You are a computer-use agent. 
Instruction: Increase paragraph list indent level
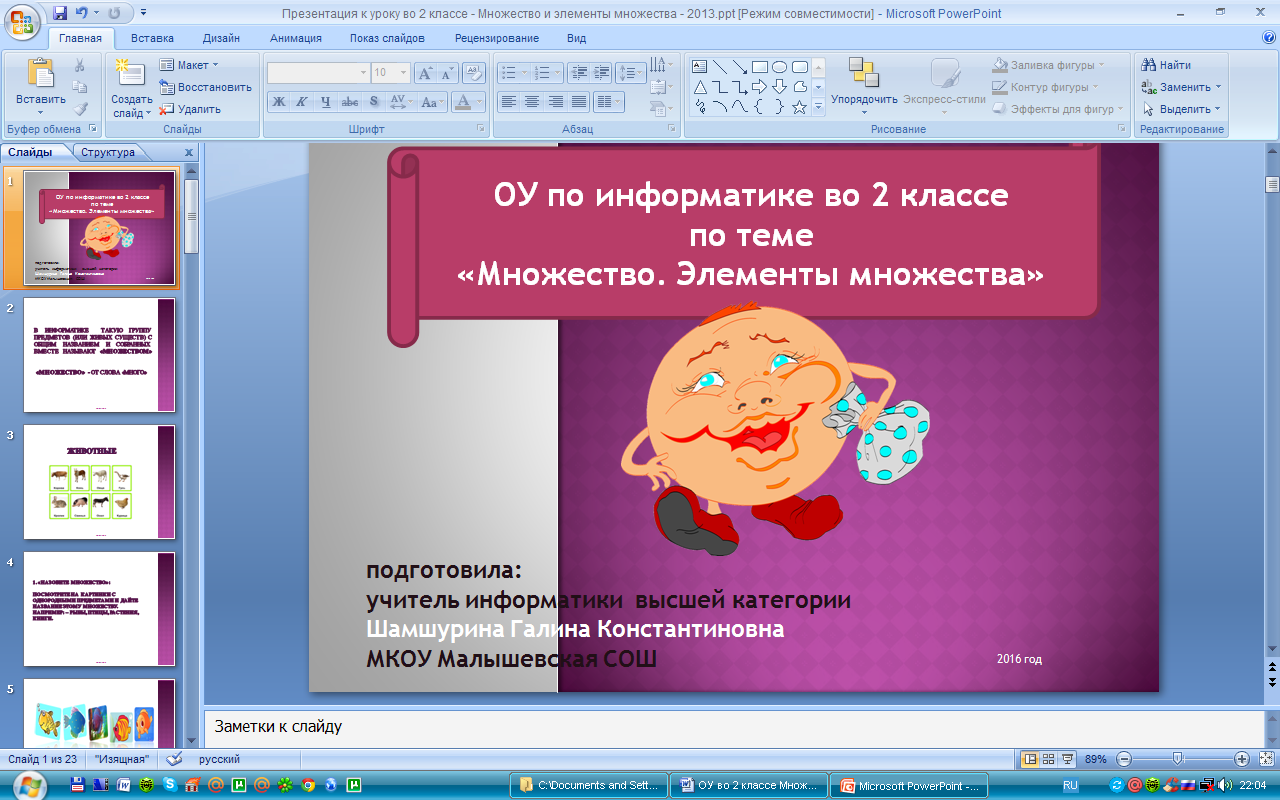coord(601,73)
